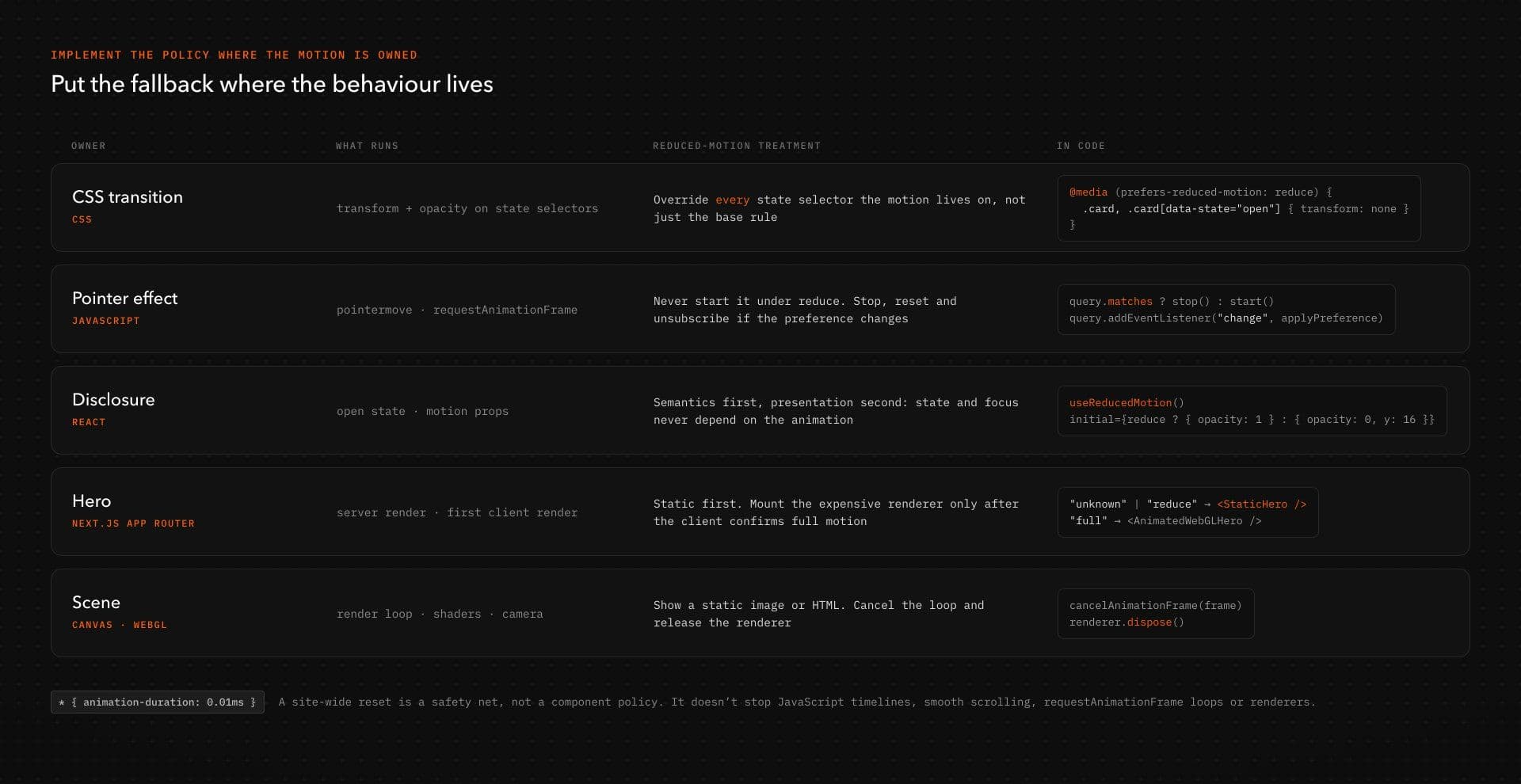Click 'open state · motion props' text

pyautogui.click(x=423, y=411)
